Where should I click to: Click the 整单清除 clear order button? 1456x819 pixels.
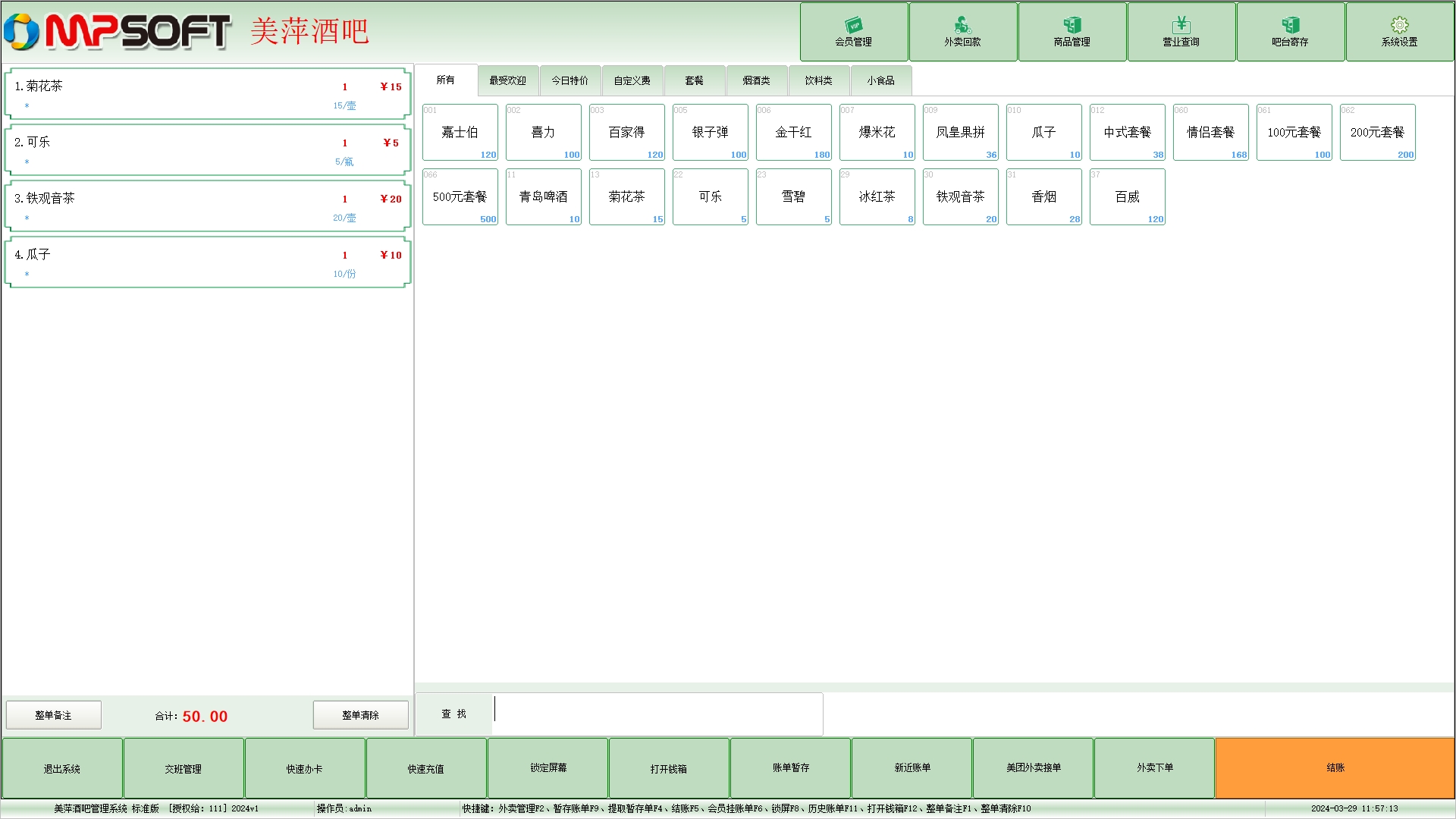(x=360, y=715)
